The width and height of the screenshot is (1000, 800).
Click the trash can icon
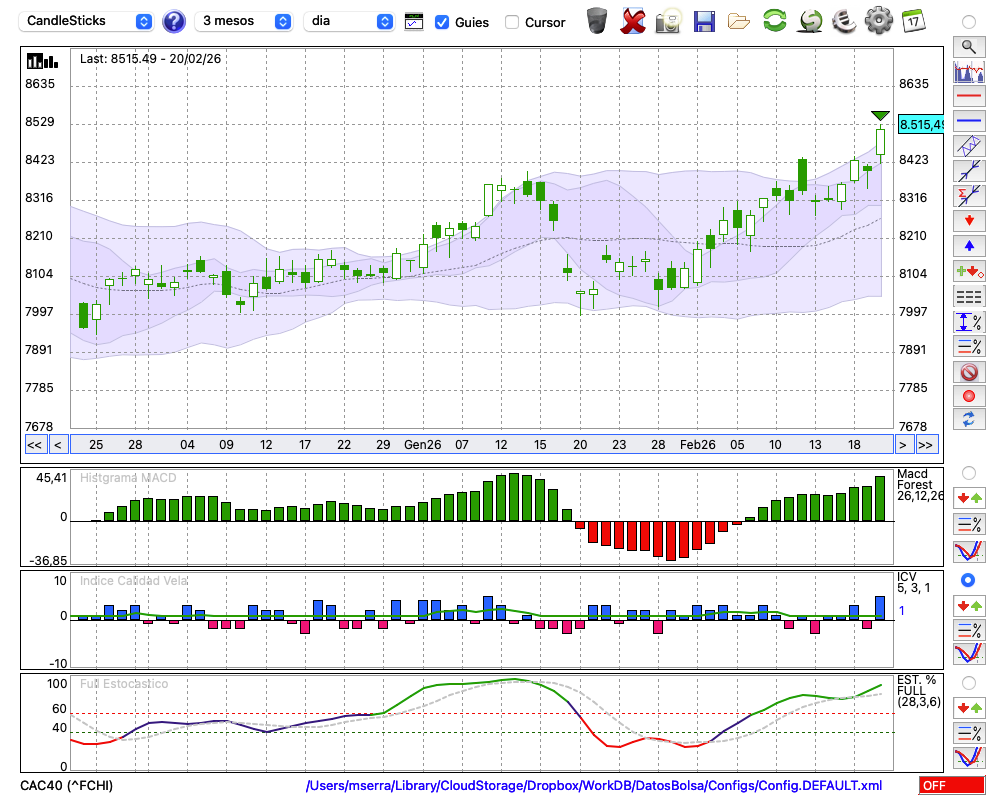point(597,21)
